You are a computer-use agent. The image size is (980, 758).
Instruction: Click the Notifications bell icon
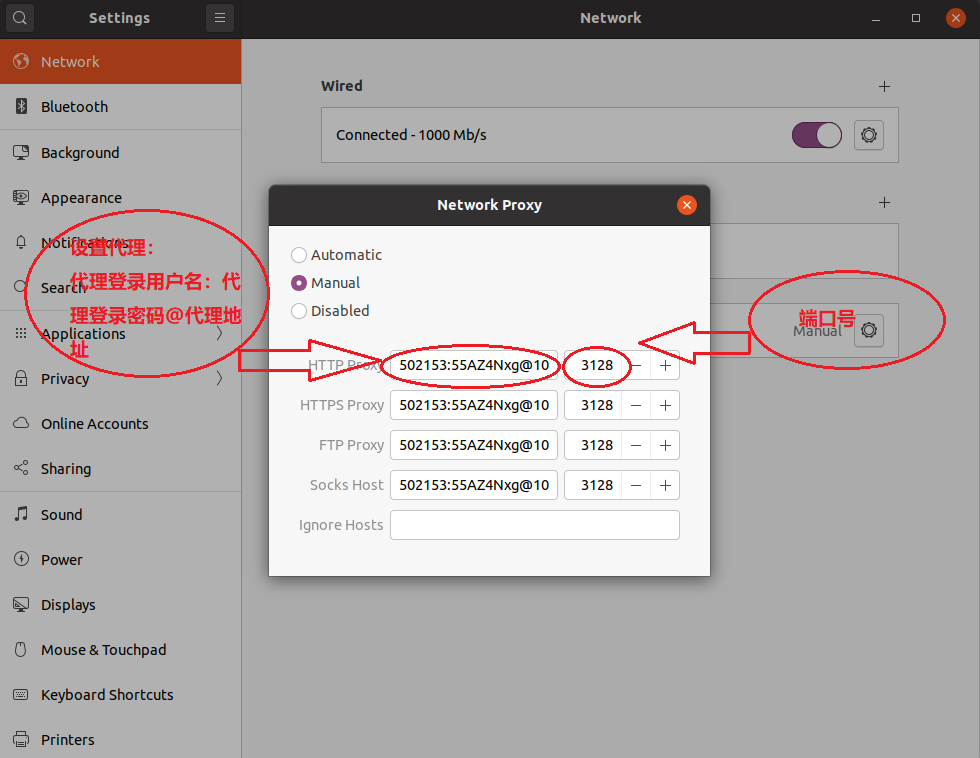21,242
